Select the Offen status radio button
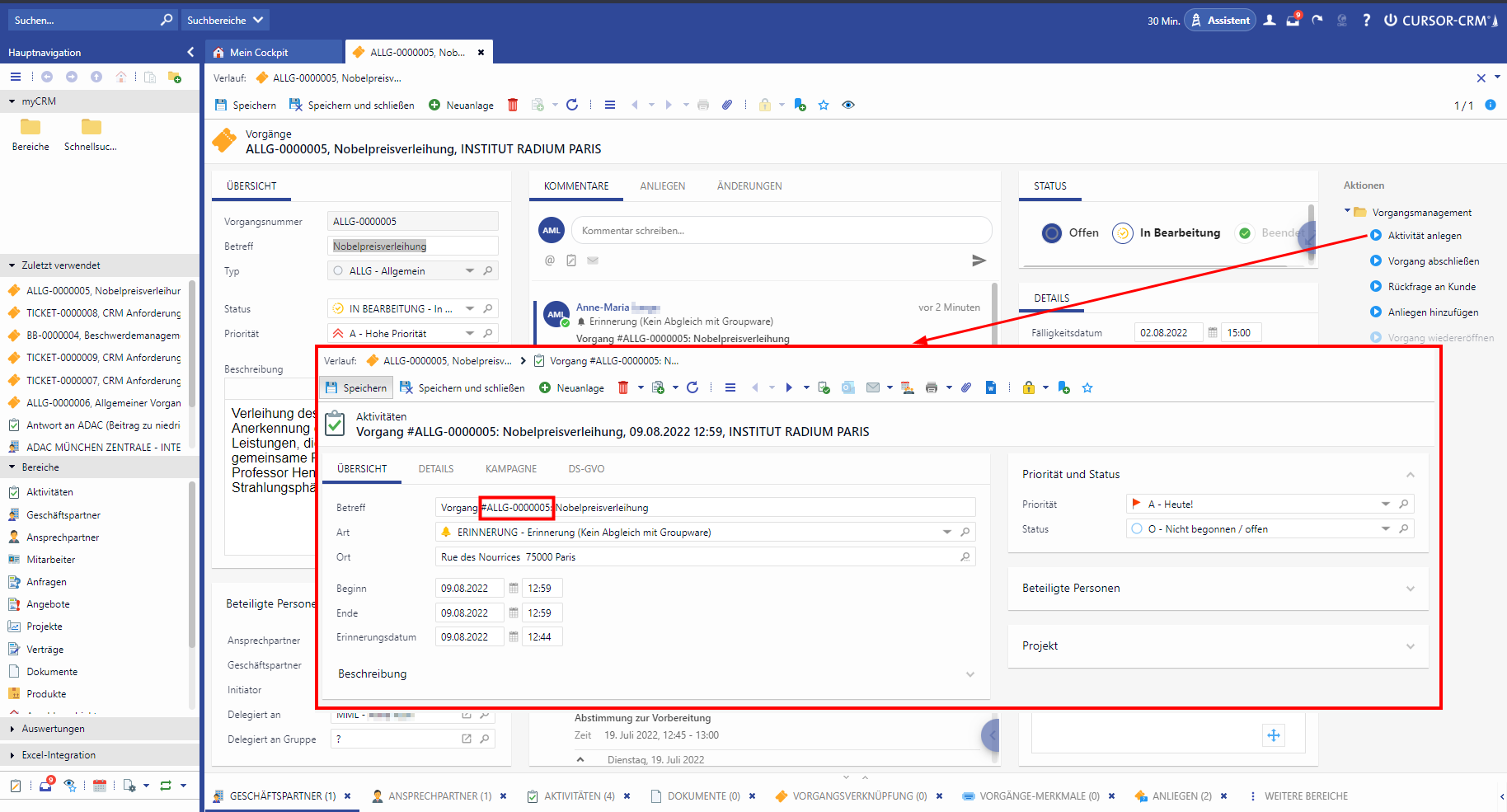The height and width of the screenshot is (812, 1507). [x=1052, y=233]
